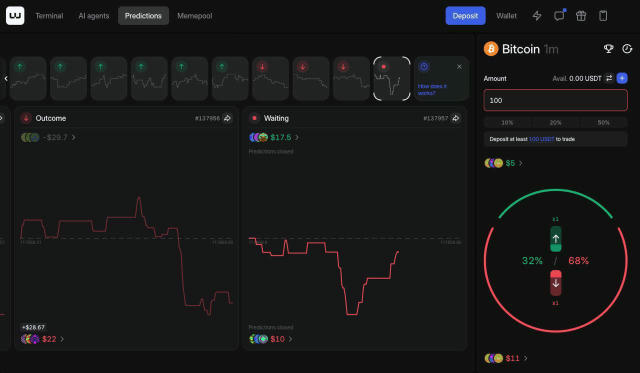Select the Predictions tab

[143, 16]
